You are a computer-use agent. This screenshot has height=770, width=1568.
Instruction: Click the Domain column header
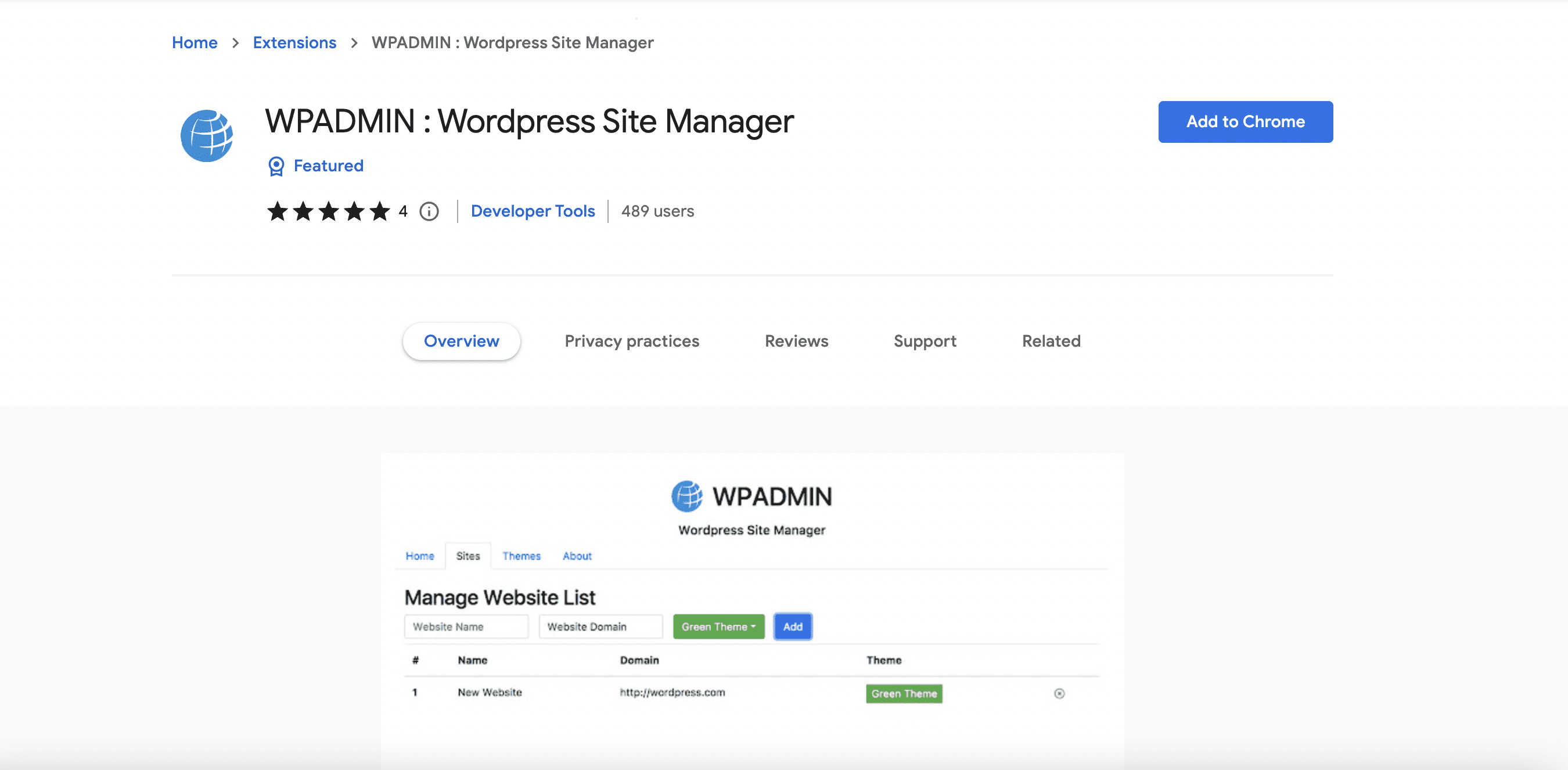(x=639, y=660)
